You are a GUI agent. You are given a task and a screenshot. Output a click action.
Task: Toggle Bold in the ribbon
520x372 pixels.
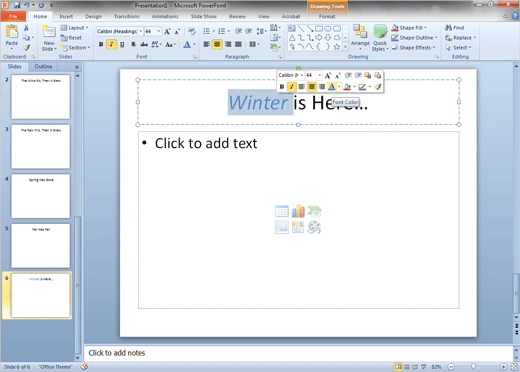pos(101,44)
